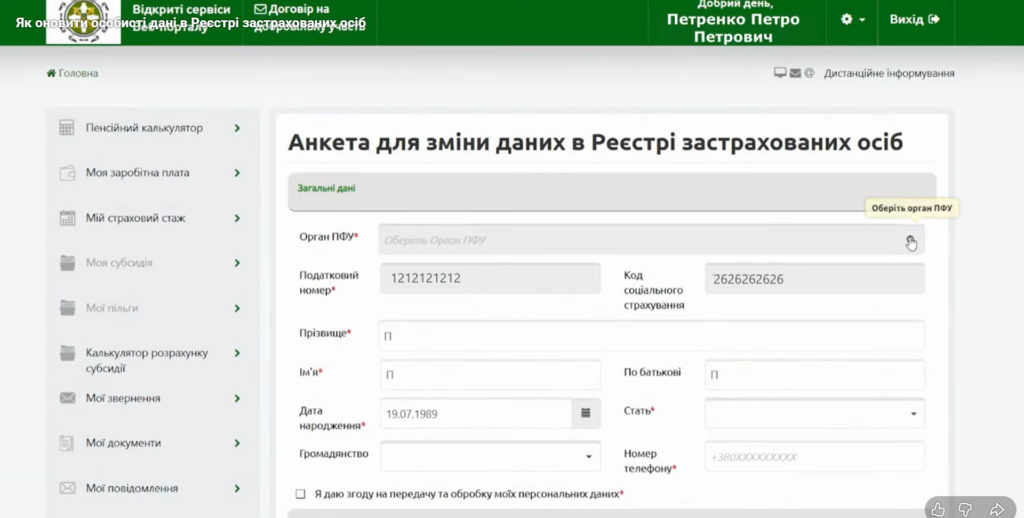Expand the Мої повідомлення chevron arrow
This screenshot has height=518, width=1024.
click(x=237, y=488)
